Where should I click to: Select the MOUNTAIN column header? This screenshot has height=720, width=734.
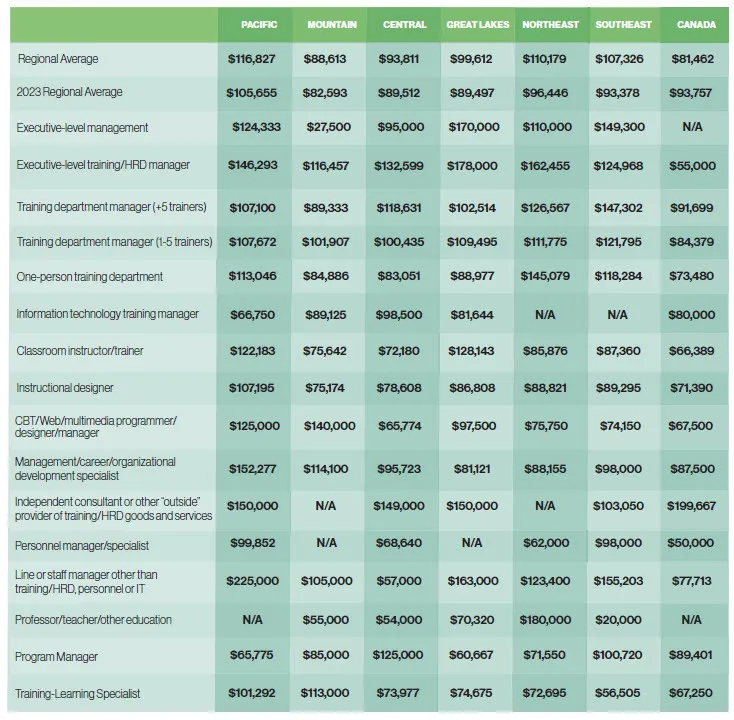point(332,25)
